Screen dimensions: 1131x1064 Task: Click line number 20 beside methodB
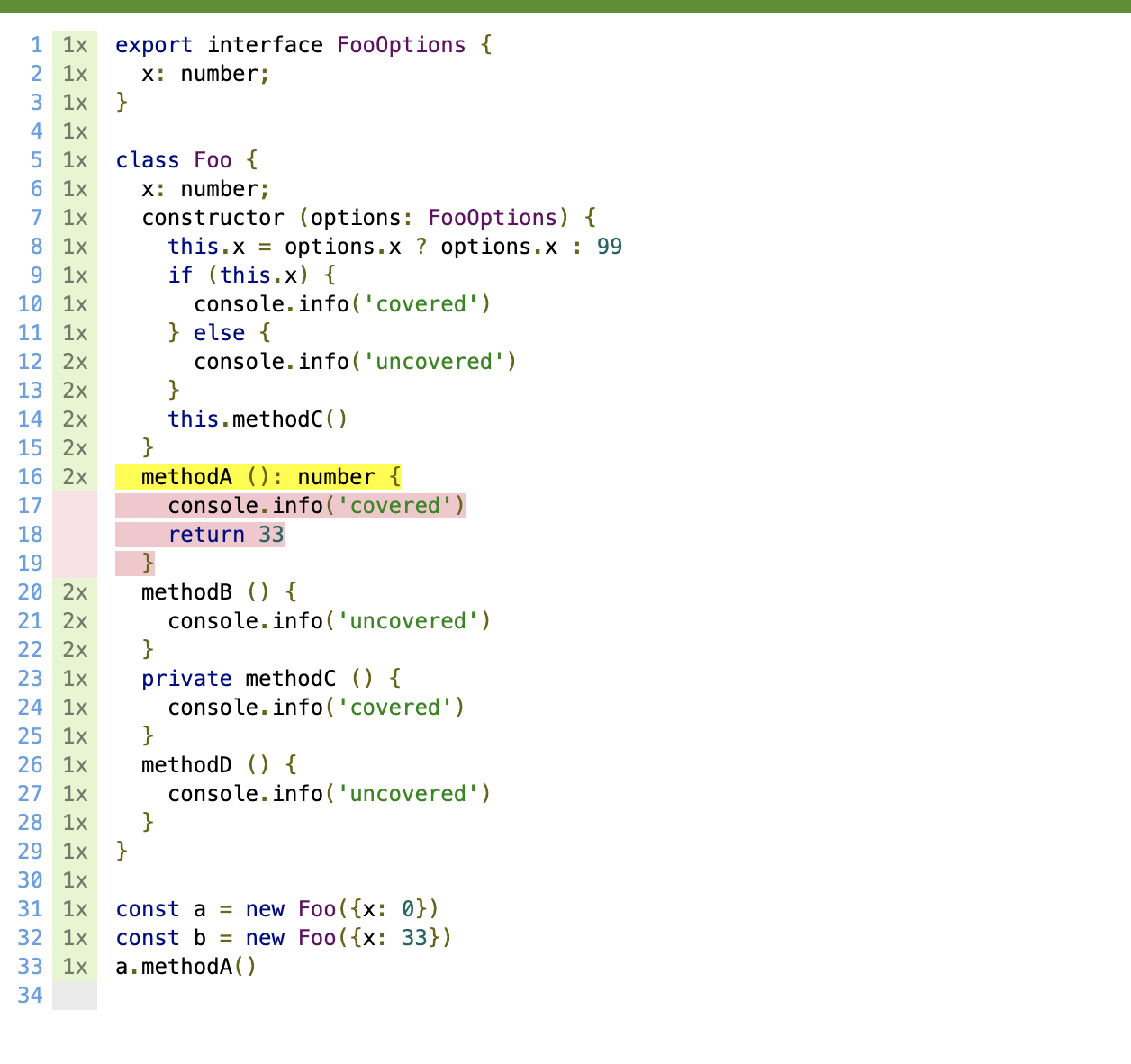[x=30, y=592]
